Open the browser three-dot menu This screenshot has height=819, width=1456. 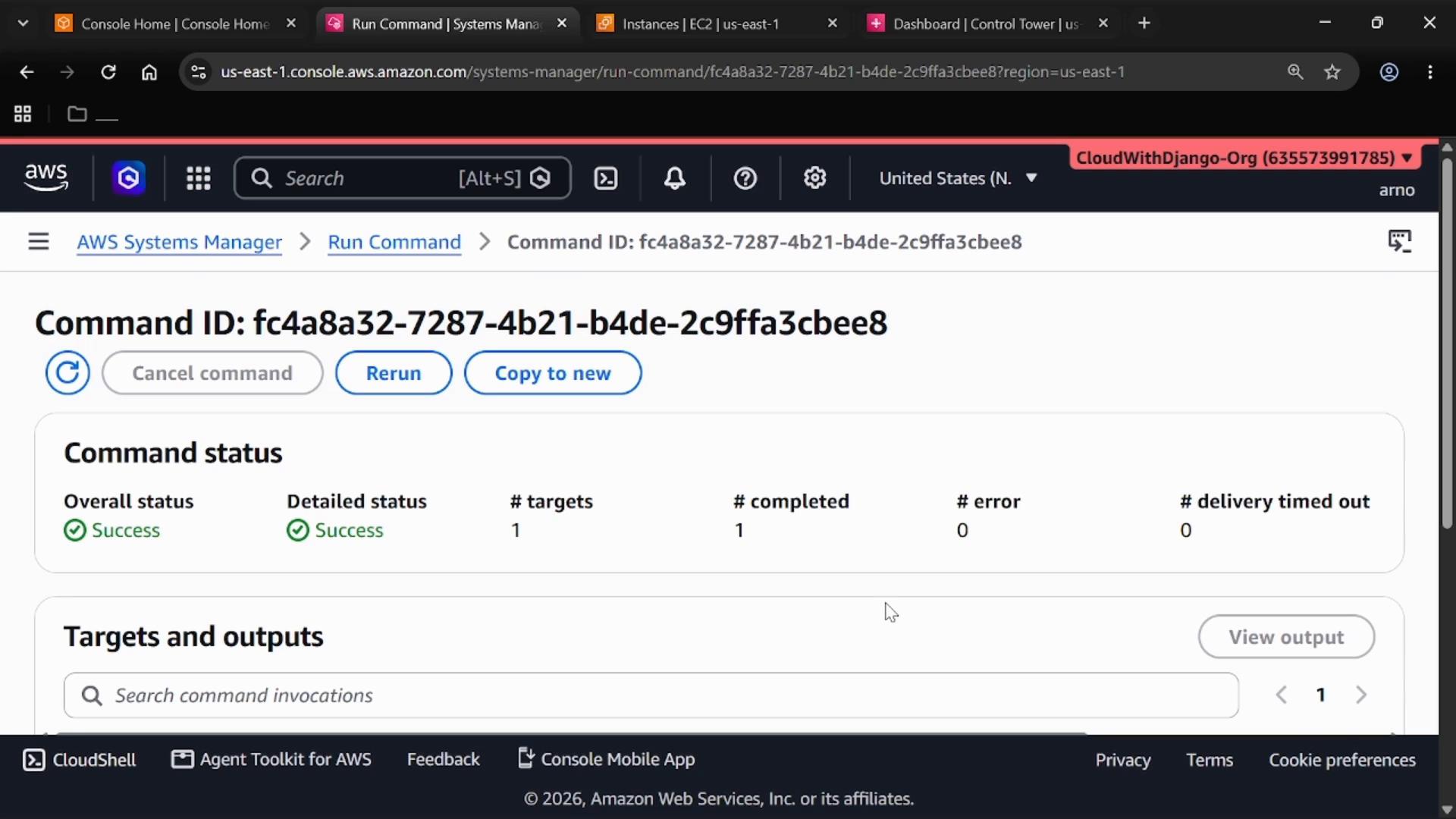pos(1430,72)
